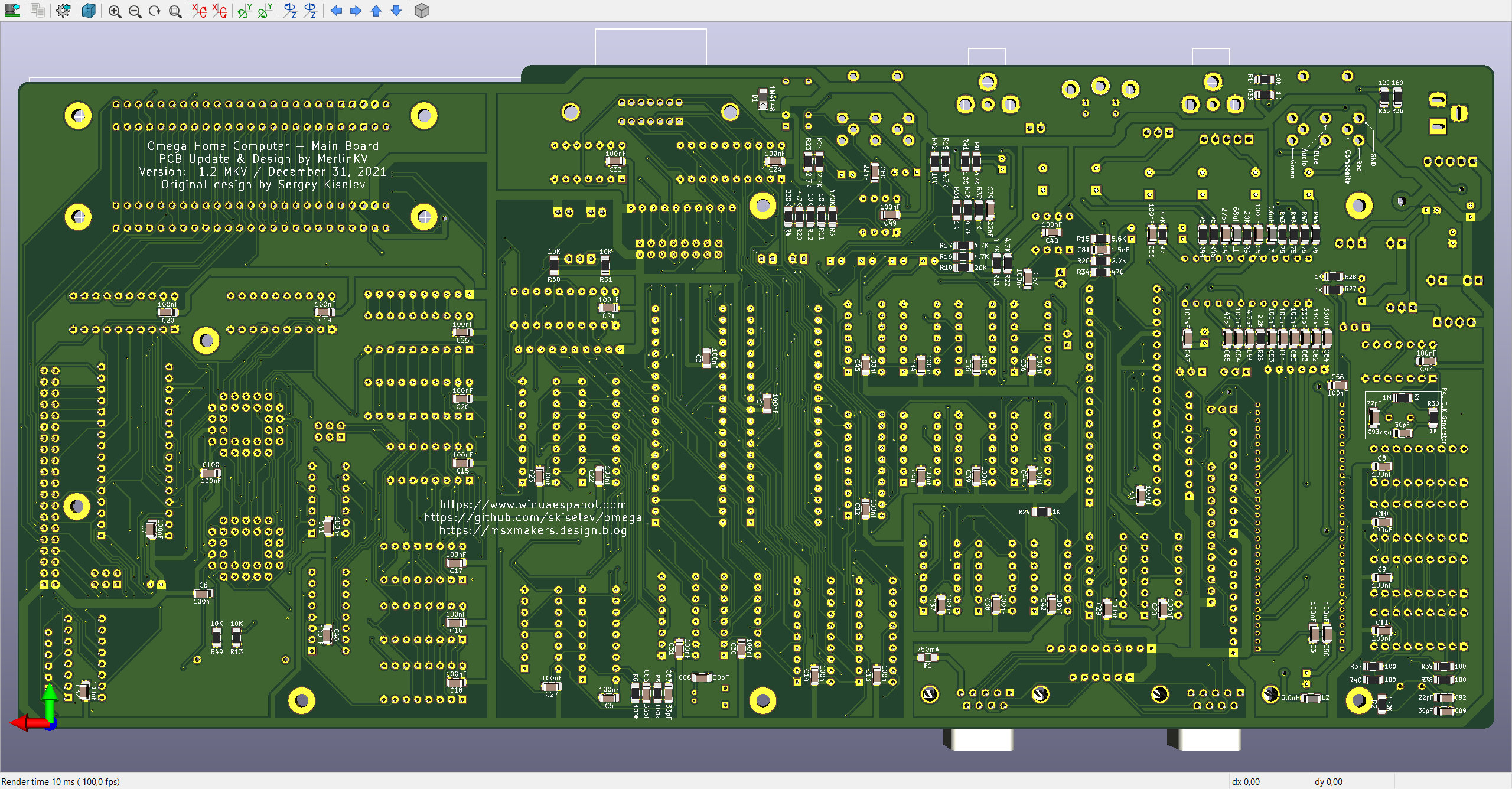Zoom out with the minus magnifier
1512x789 pixels.
coord(135,11)
